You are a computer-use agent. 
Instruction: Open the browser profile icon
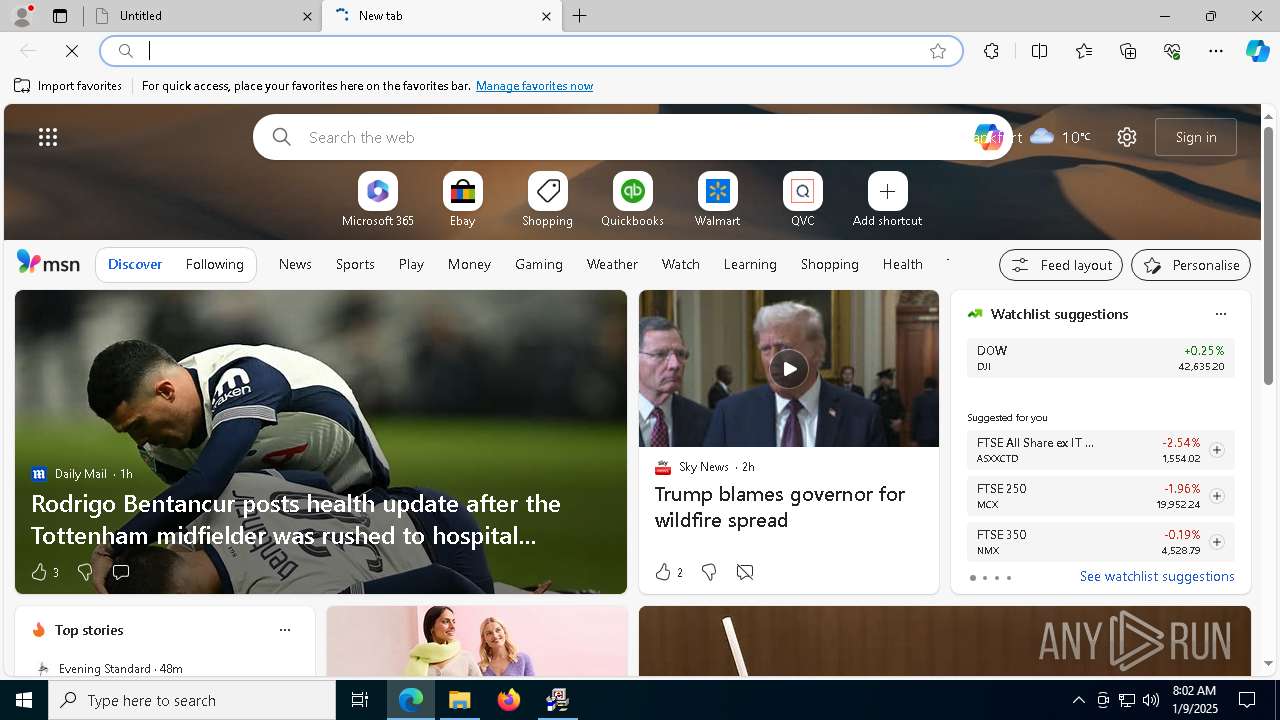[x=21, y=16]
